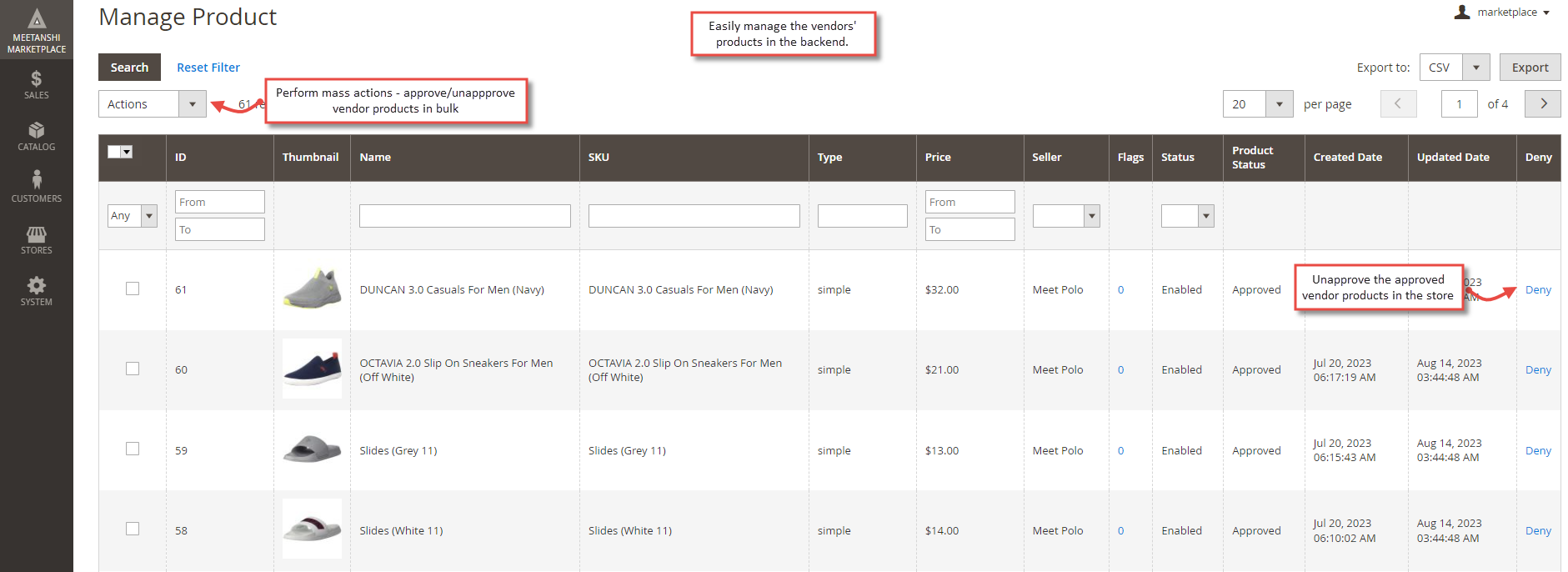Open the Catalog menu
1568x572 pixels.
click(x=37, y=136)
